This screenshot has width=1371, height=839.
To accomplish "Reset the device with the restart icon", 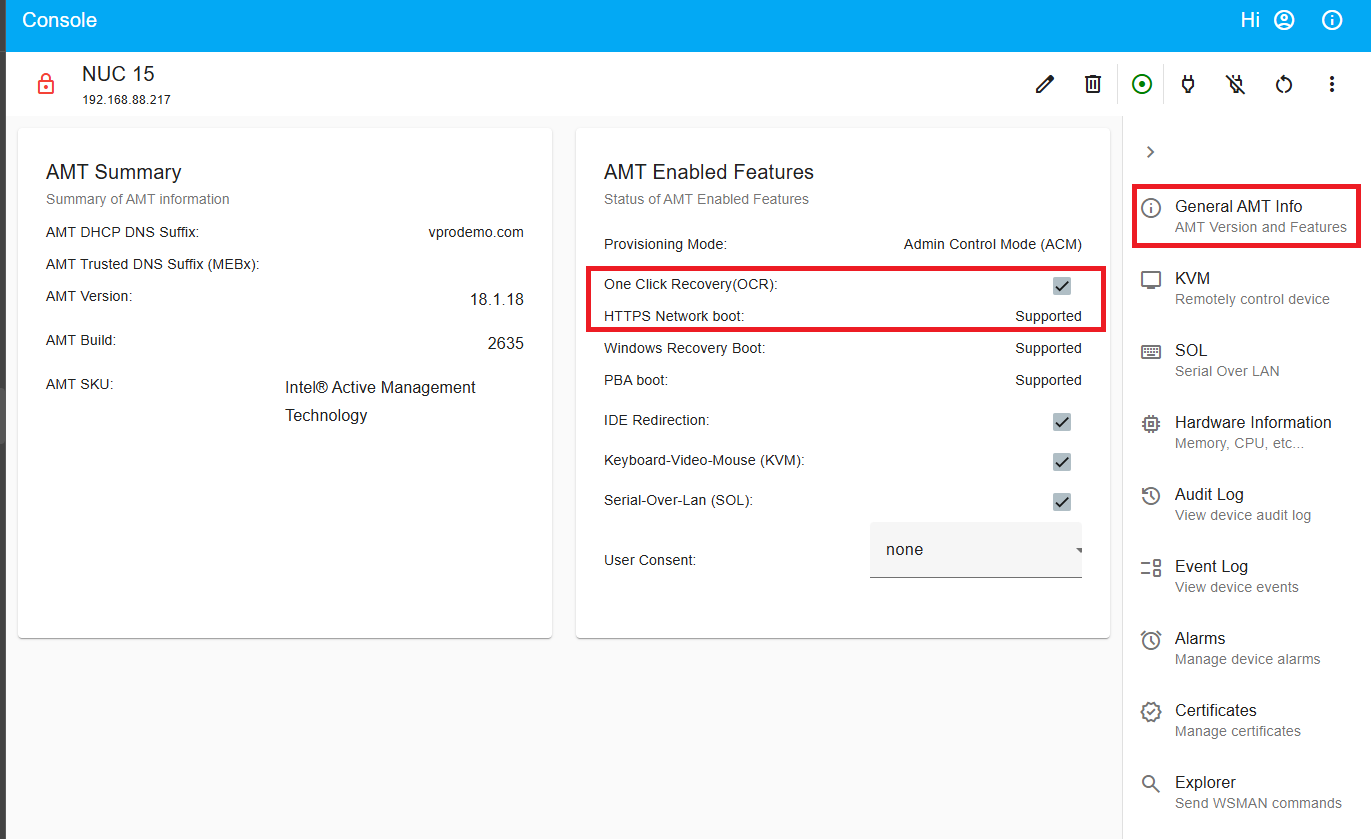I will (x=1284, y=84).
